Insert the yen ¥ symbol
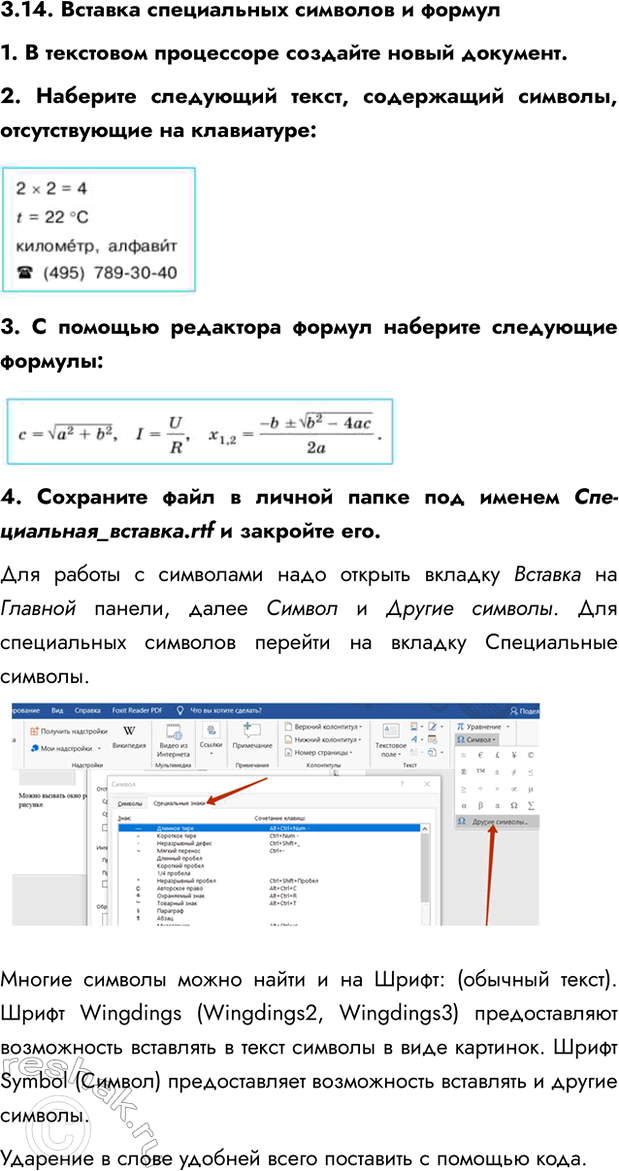Image resolution: width=619 pixels, height=1171 pixels. [514, 755]
